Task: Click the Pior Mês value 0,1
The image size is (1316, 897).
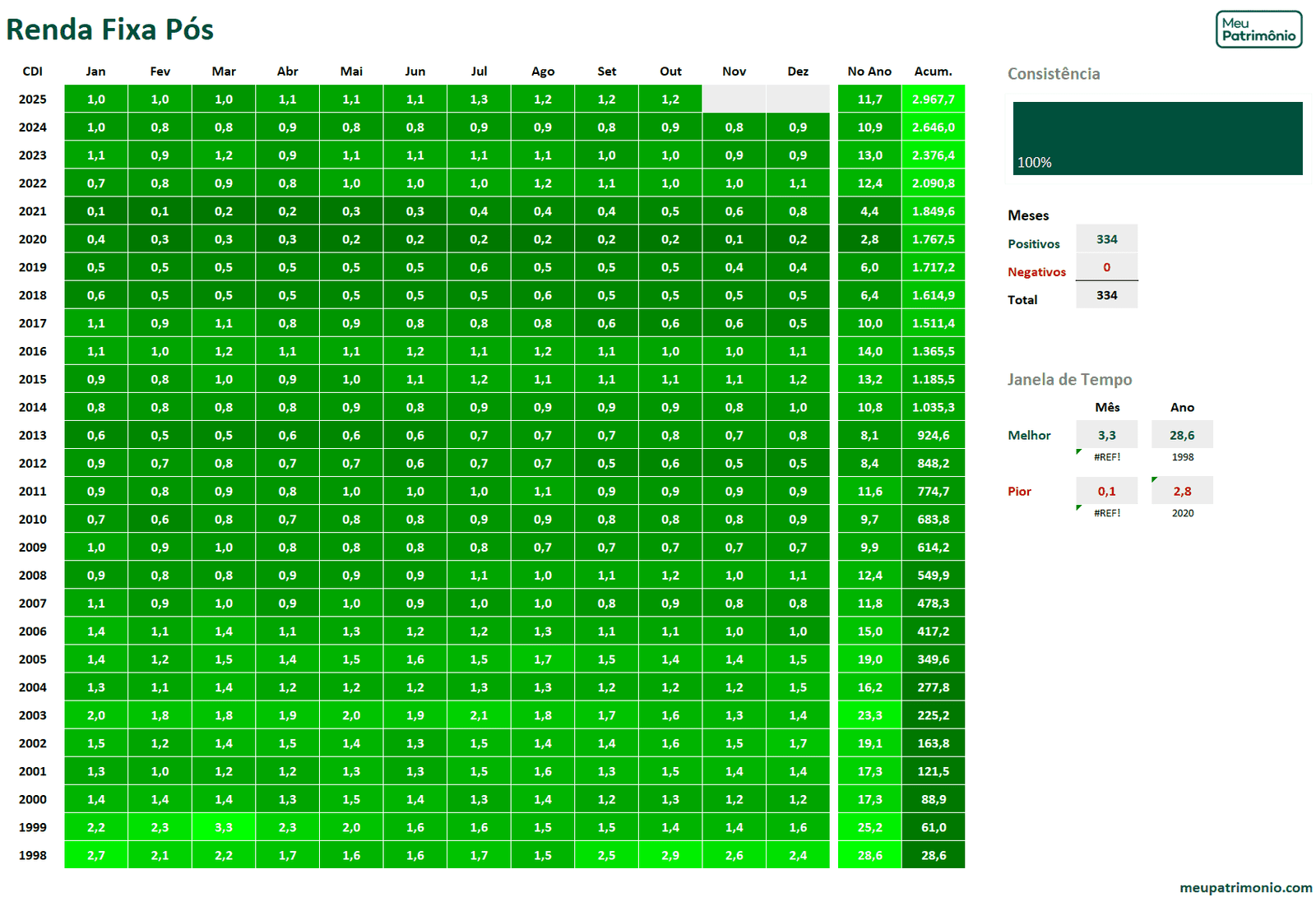Action: pos(1106,491)
